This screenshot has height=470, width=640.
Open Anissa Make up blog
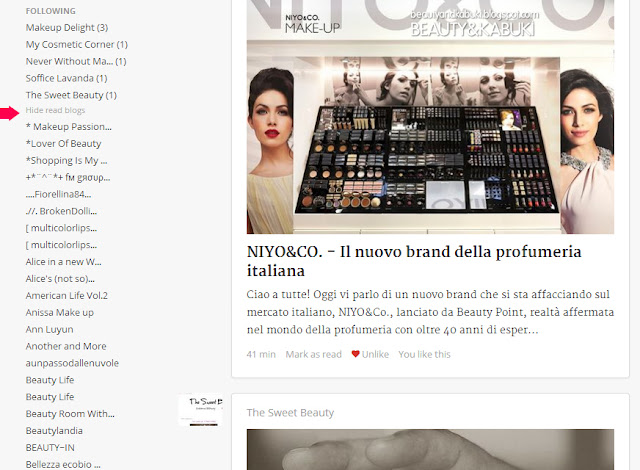pos(60,313)
